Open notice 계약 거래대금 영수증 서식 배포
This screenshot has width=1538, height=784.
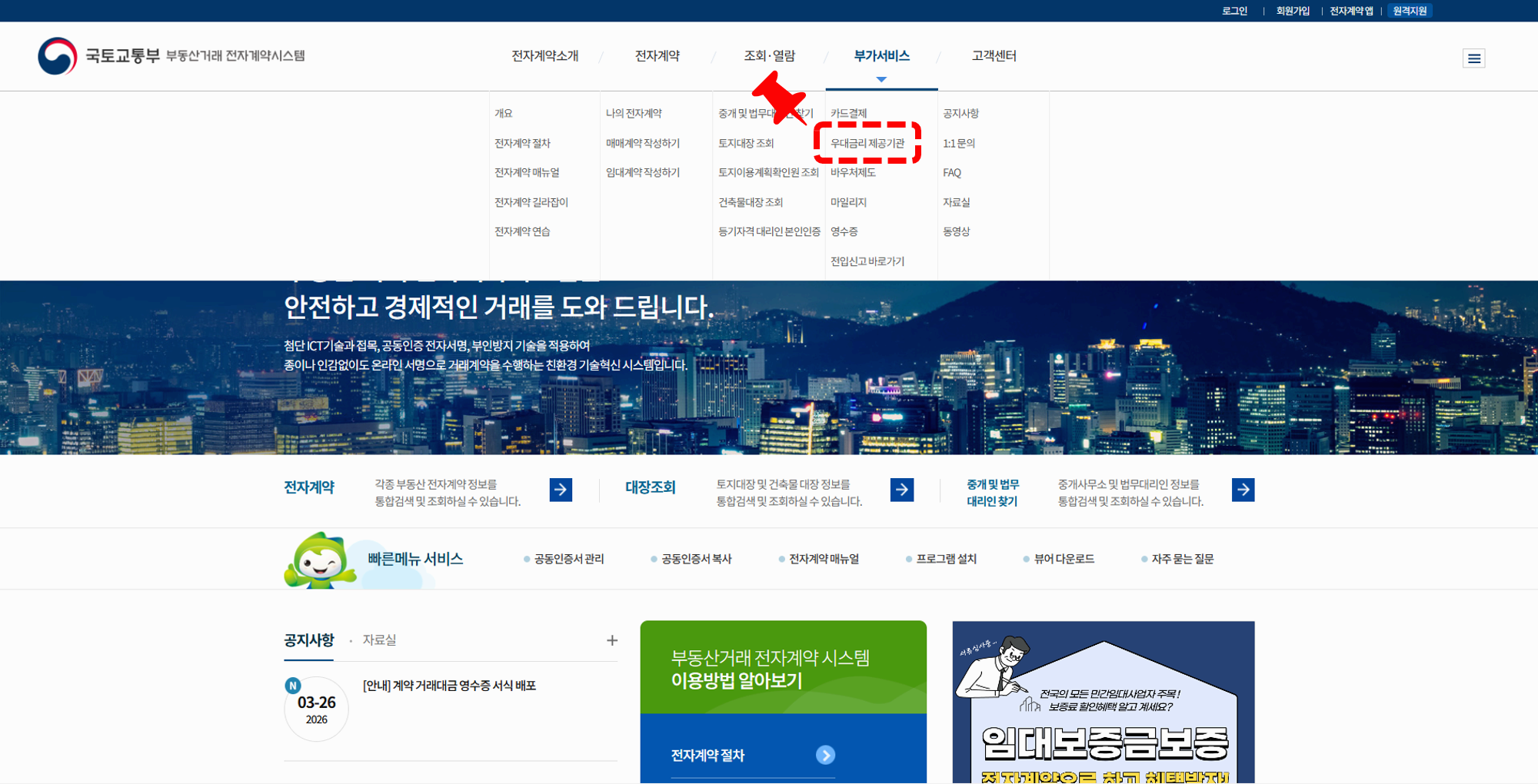click(x=449, y=686)
